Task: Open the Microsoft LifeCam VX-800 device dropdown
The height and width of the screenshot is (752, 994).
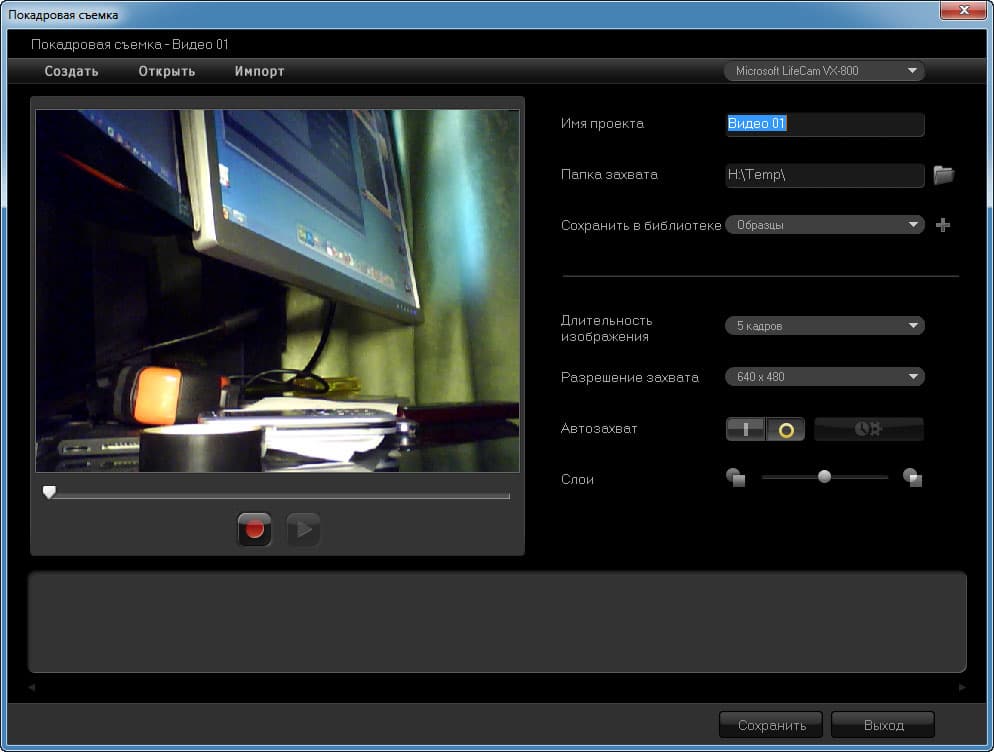Action: pos(824,71)
